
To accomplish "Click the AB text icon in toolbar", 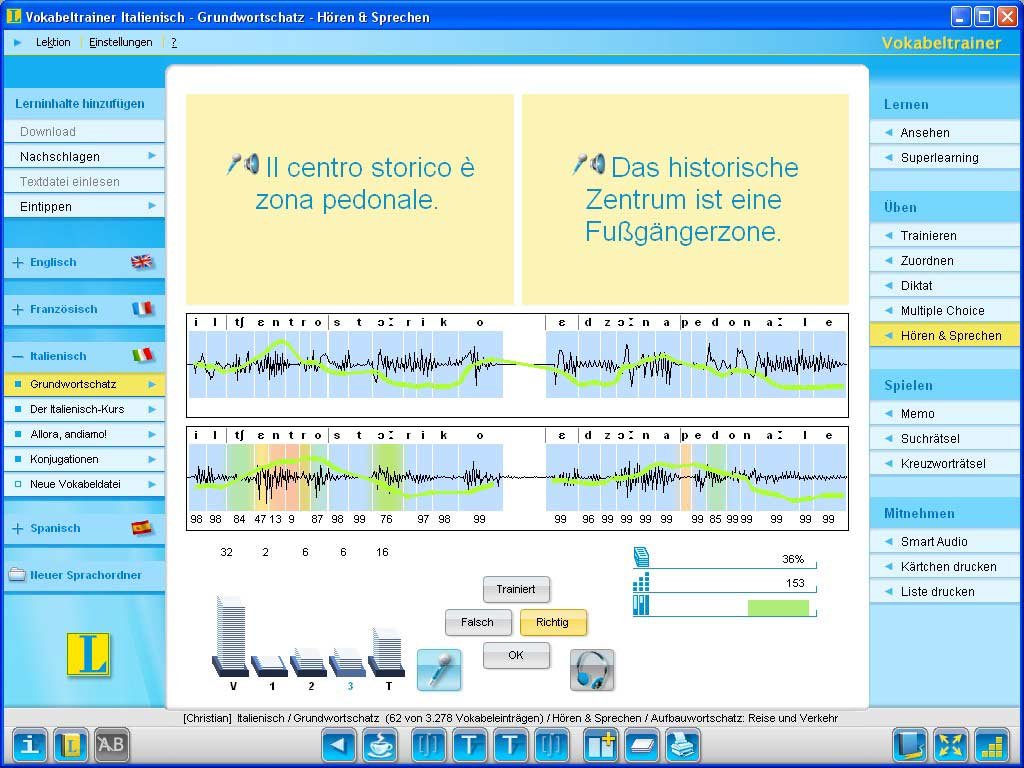I will pos(112,745).
